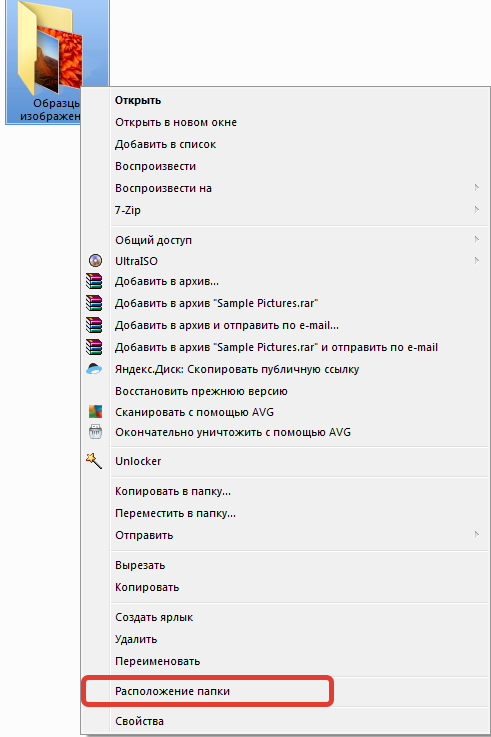The image size is (491, 737).
Task: Select 'Добавить в архив "Sample Pictures.rar"'
Action: coord(285,303)
